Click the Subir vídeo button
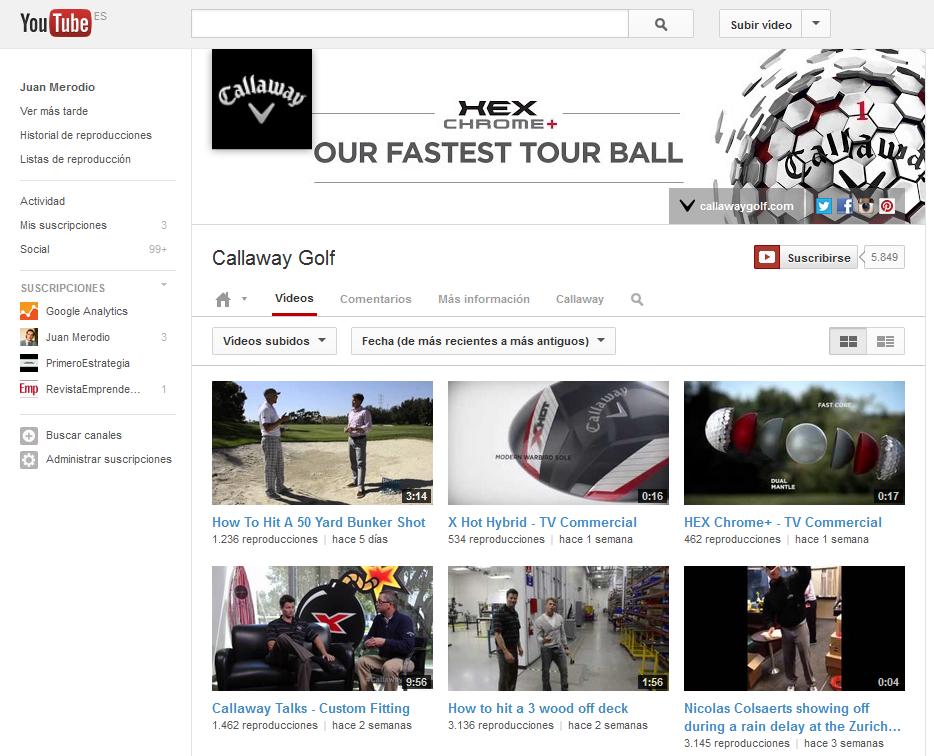This screenshot has width=934, height=756. 761,24
